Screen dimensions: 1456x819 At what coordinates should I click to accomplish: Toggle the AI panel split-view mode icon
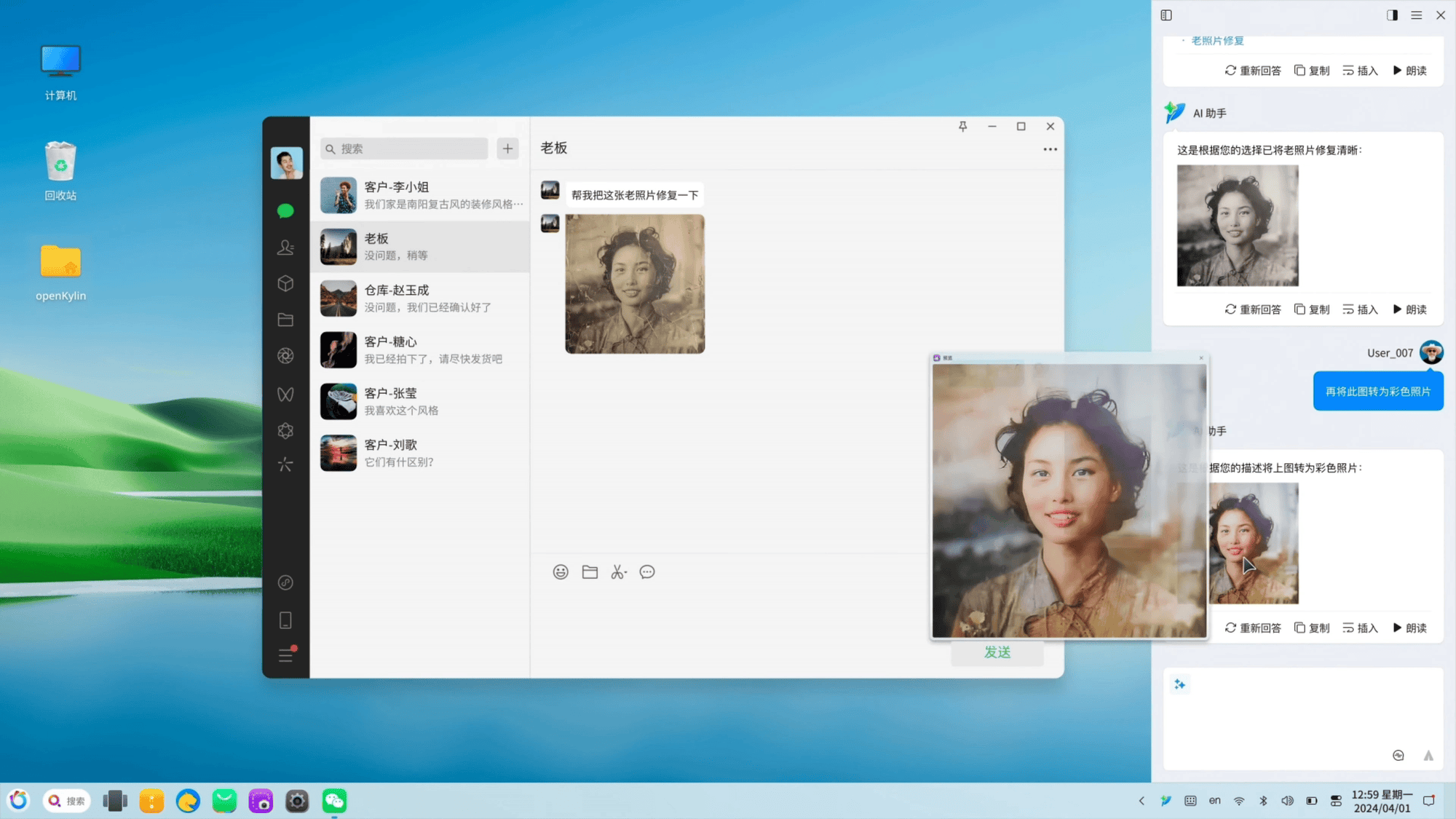1392,15
